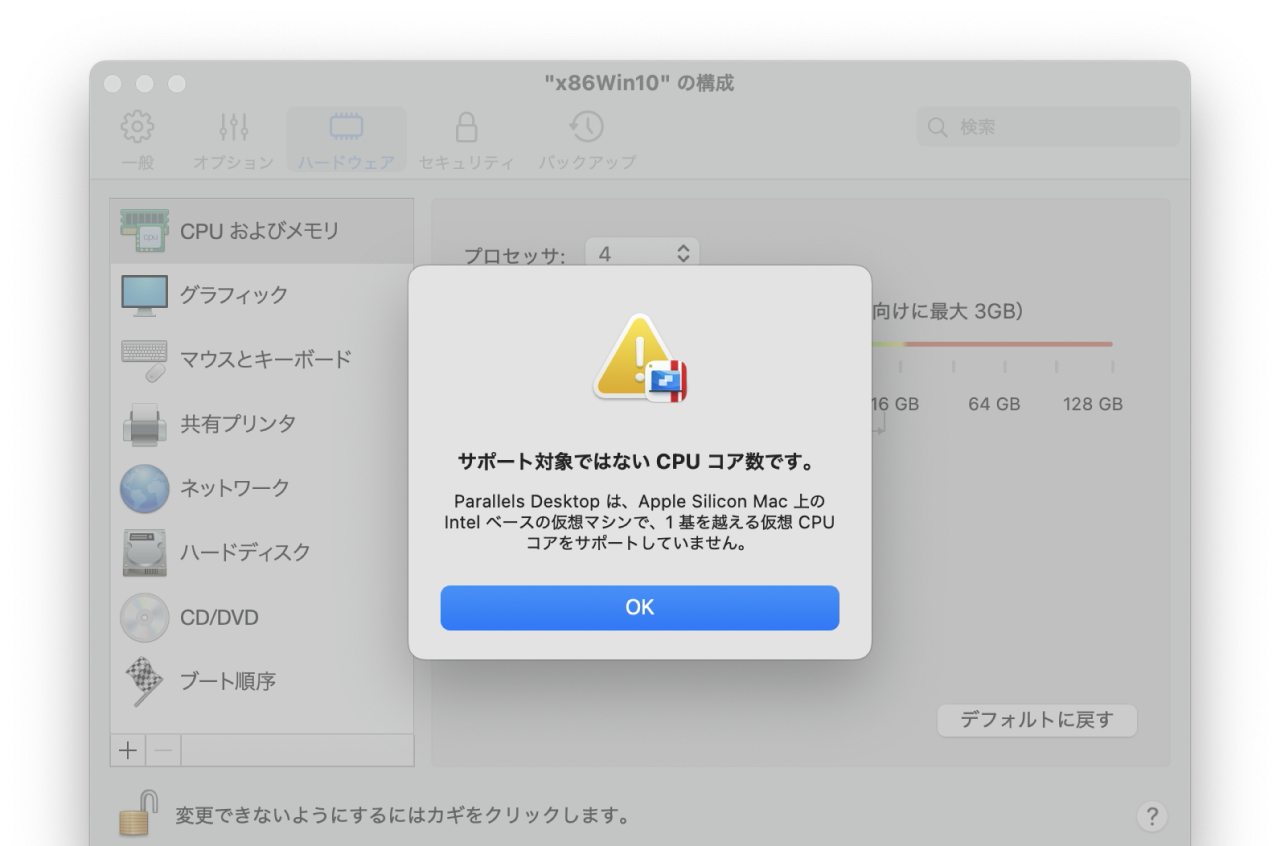
Task: Select the ブート順序 checkered flag icon
Action: pos(144,682)
